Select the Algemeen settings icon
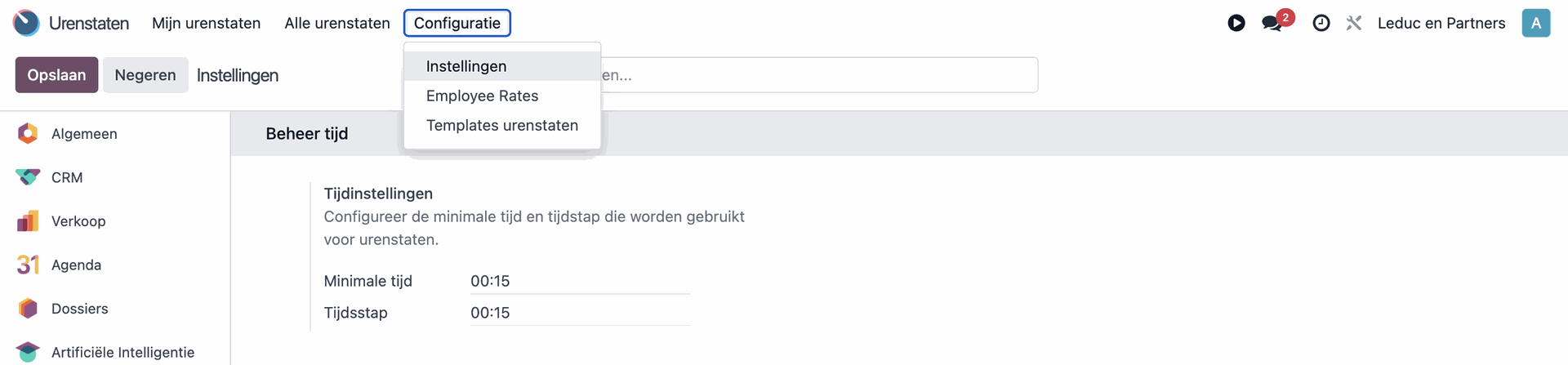This screenshot has height=365, width=1568. pyautogui.click(x=28, y=134)
